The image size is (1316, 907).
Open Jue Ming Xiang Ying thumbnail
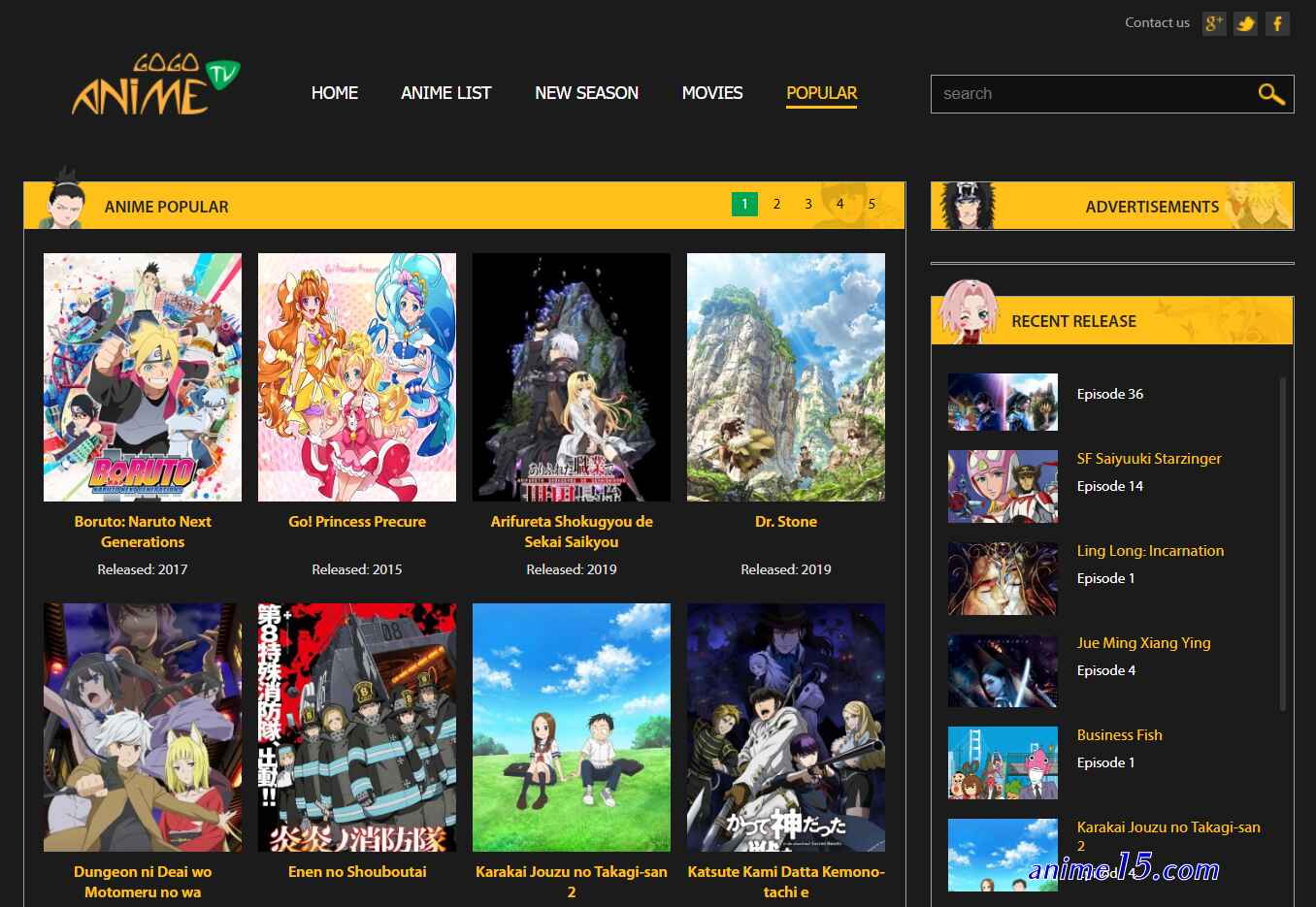point(1003,670)
